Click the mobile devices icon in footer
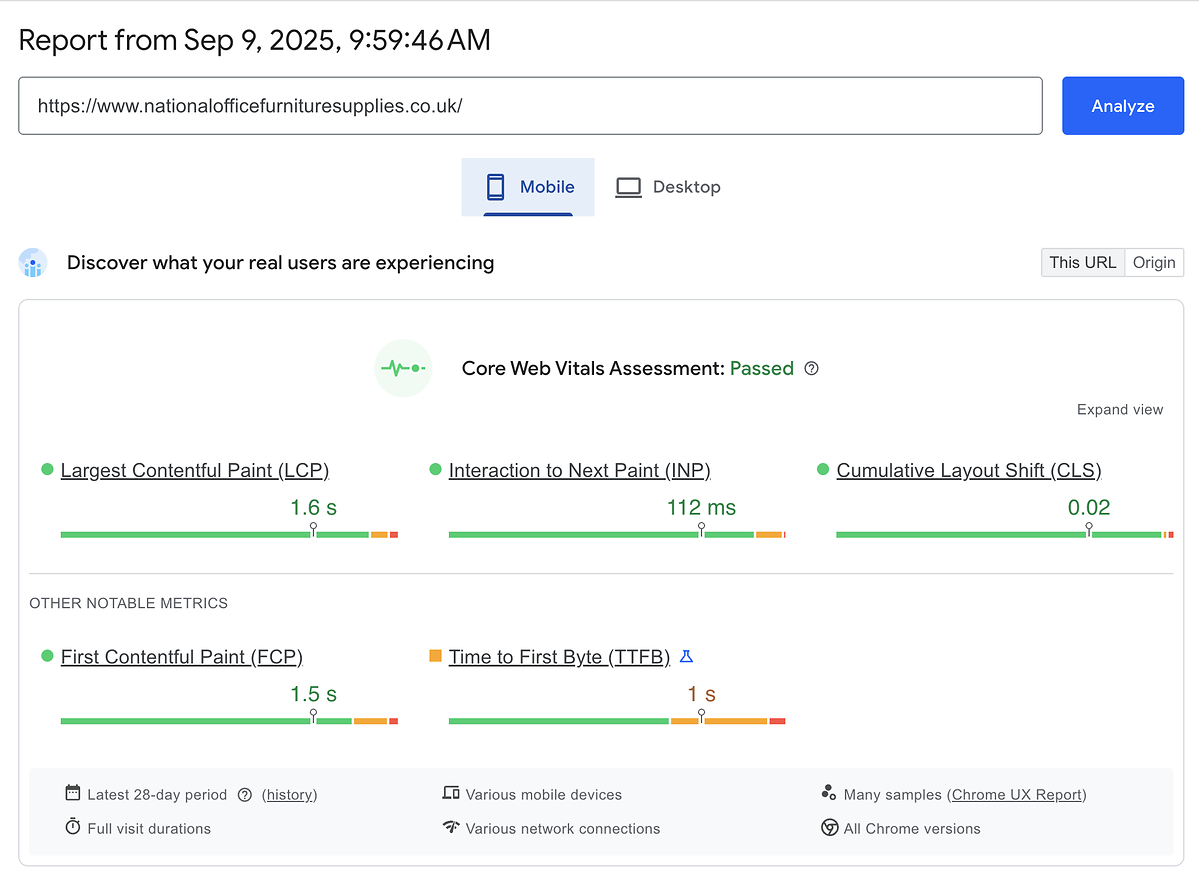Viewport: 1199px width, 892px height. [450, 793]
